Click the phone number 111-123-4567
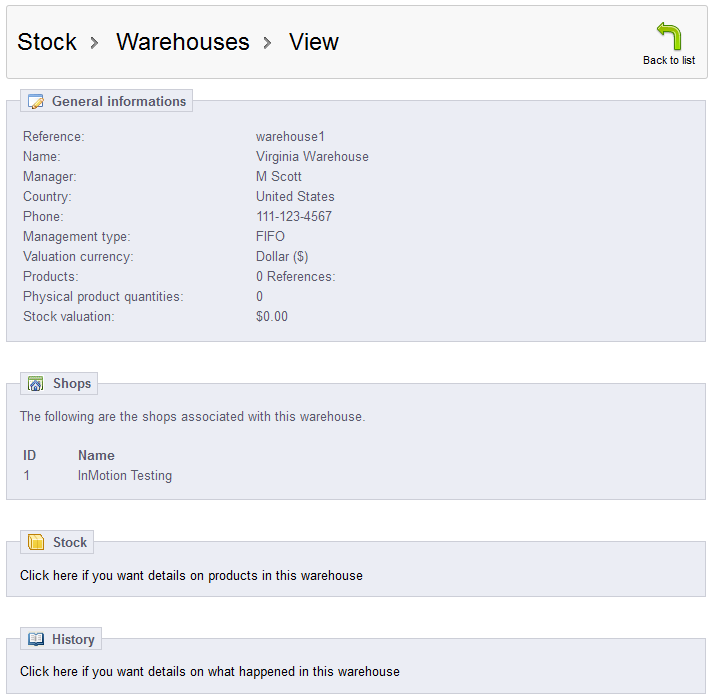Viewport: 712px width, 700px height. tap(294, 217)
